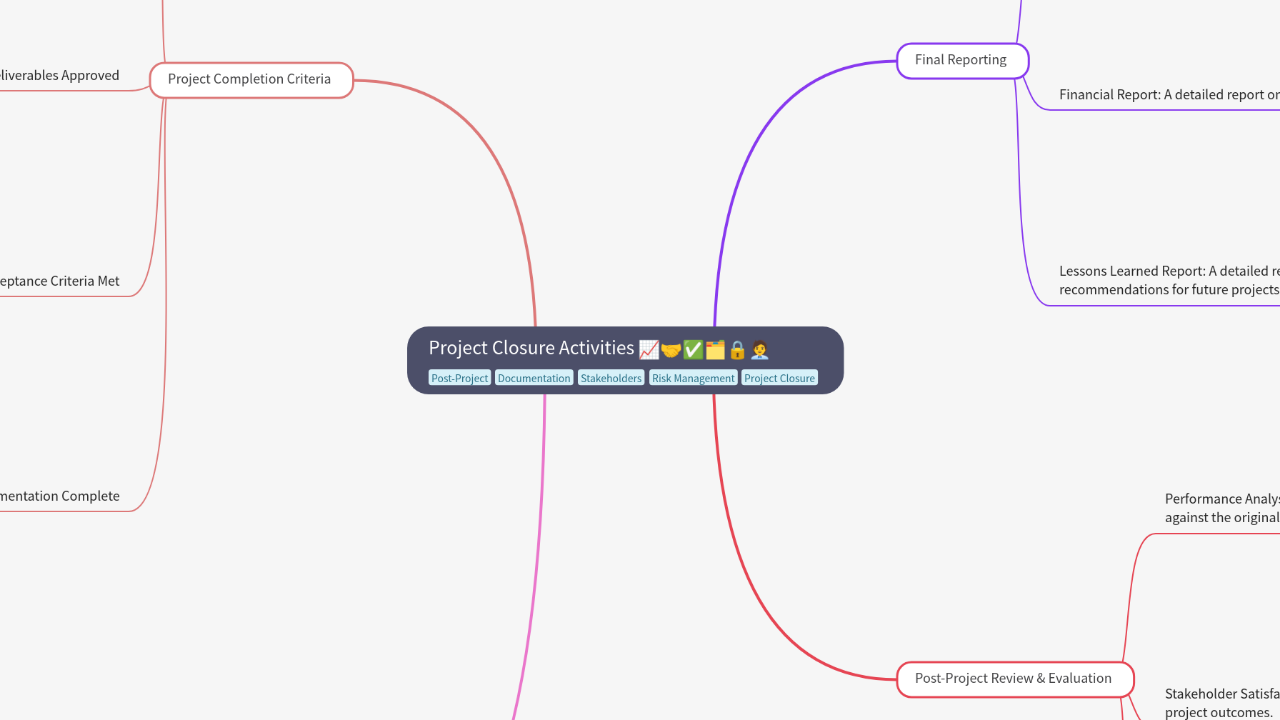Click the folder dividers emoji
This screenshot has height=720, width=1280.
click(x=715, y=350)
